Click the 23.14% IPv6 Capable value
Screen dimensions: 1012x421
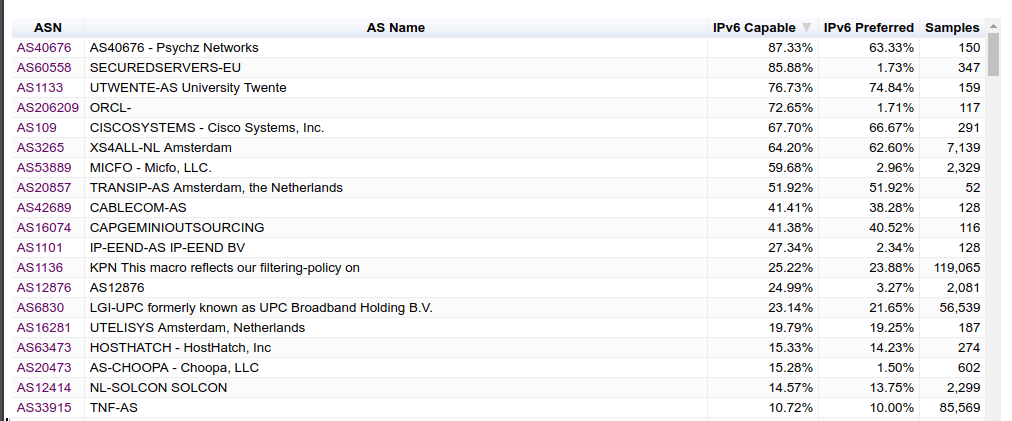(790, 308)
